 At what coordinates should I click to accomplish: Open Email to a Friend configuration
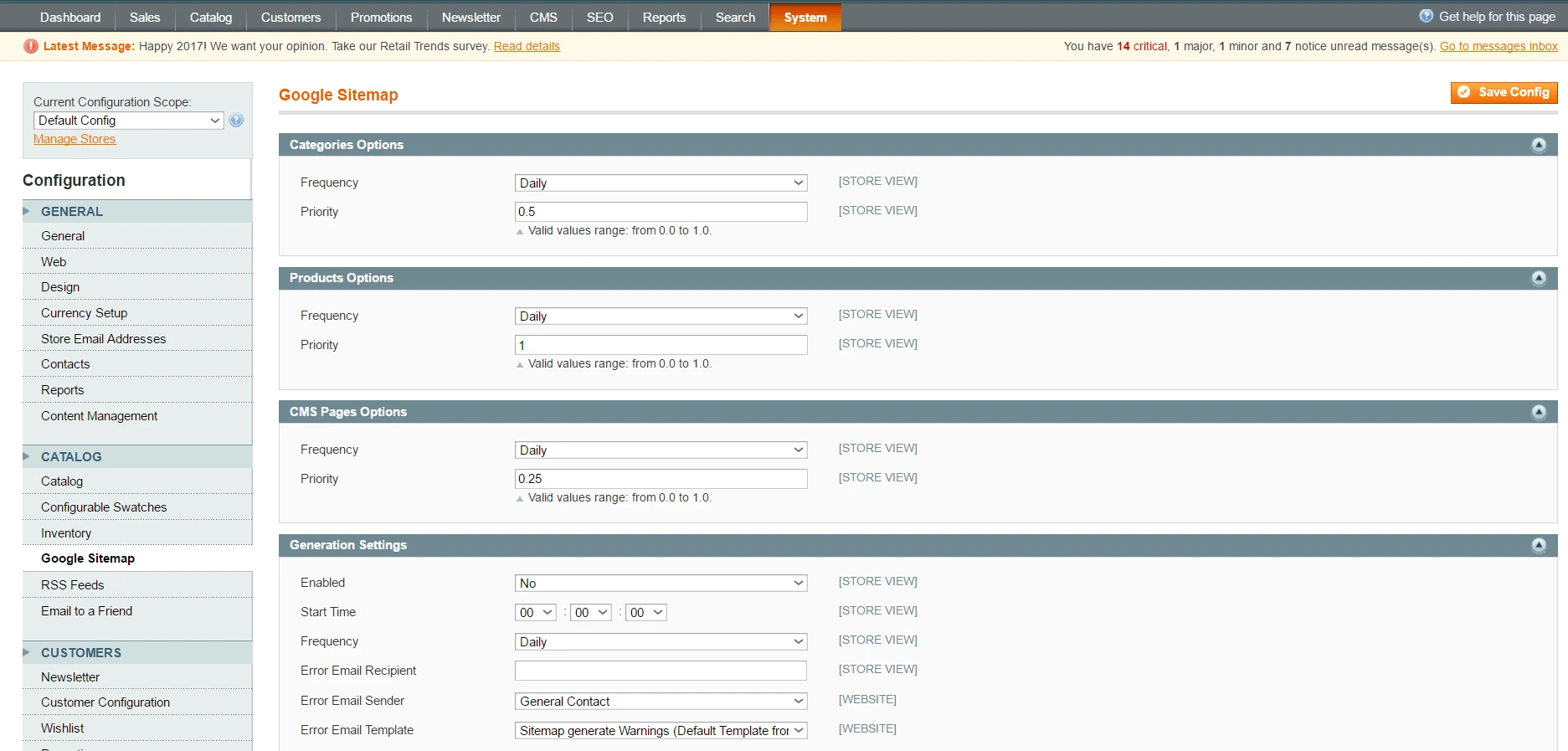tap(137, 611)
